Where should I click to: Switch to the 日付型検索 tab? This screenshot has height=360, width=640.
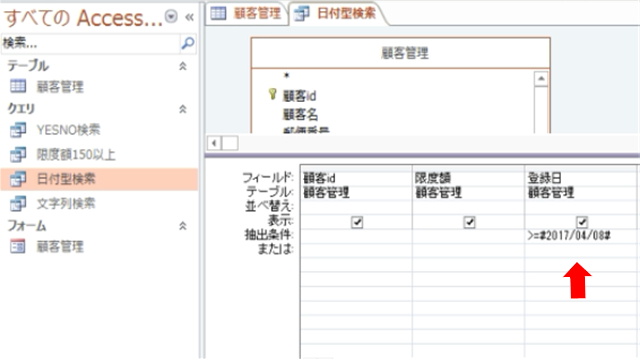(338, 13)
